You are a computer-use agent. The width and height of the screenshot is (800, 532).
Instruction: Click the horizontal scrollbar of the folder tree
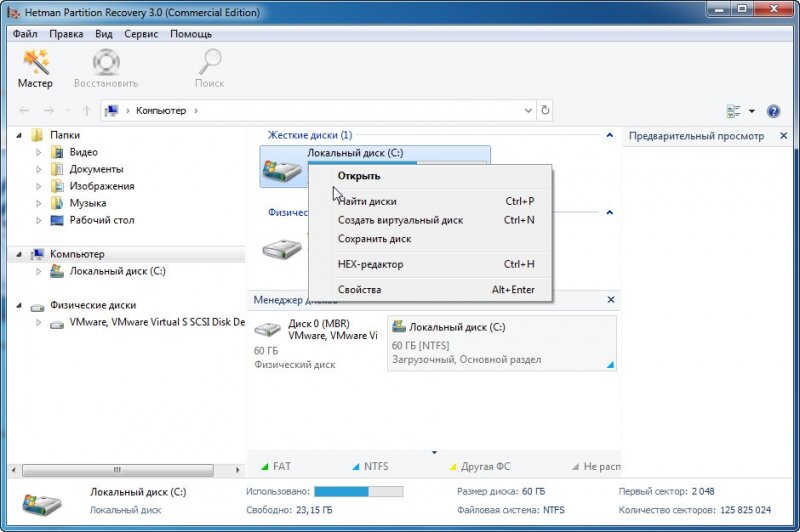118,470
